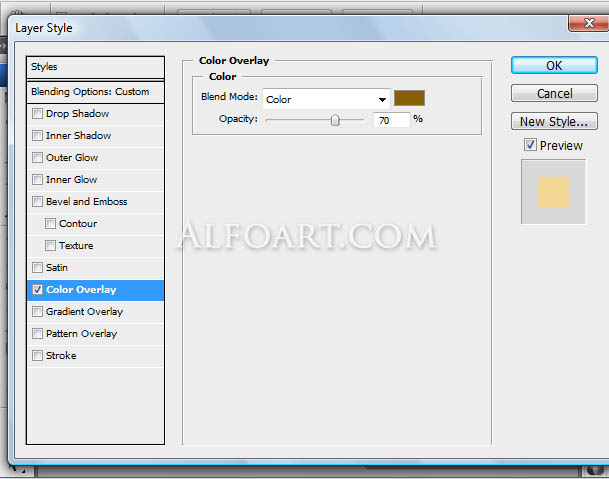609x479 pixels.
Task: Tick the Outer Glow checkbox
Action: click(37, 157)
